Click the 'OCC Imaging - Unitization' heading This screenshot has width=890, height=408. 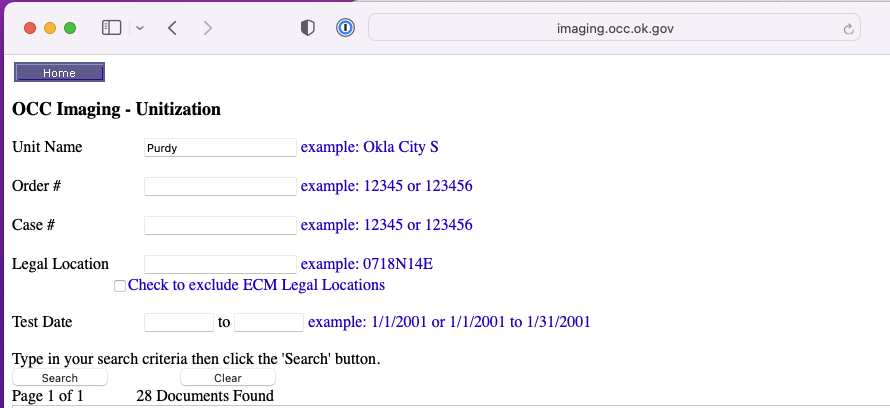(116, 109)
